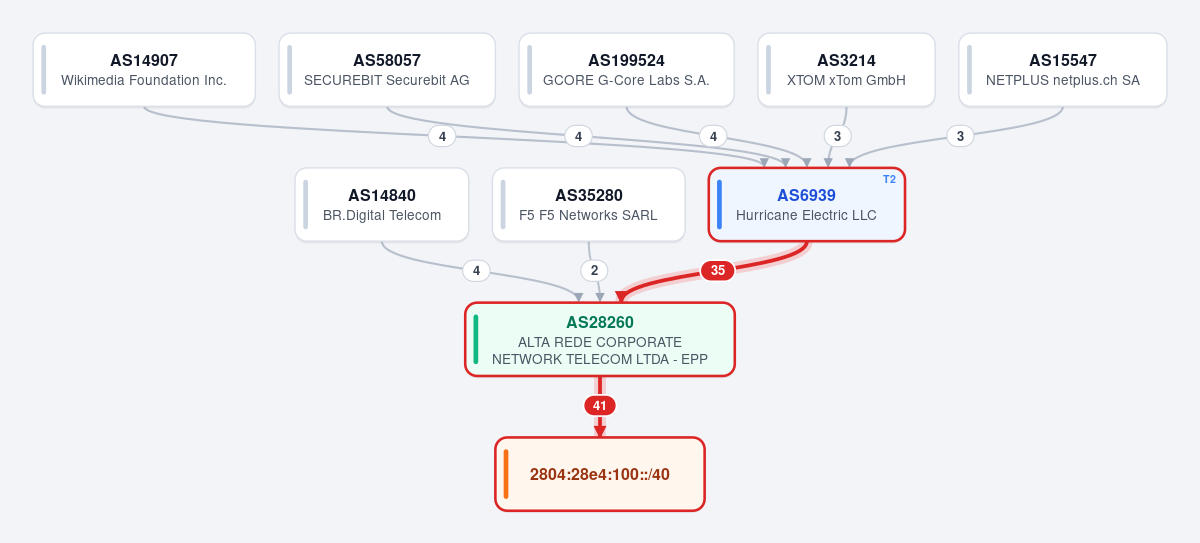Click the edge label 2 under F5 Networks
The height and width of the screenshot is (543, 1200).
click(594, 270)
